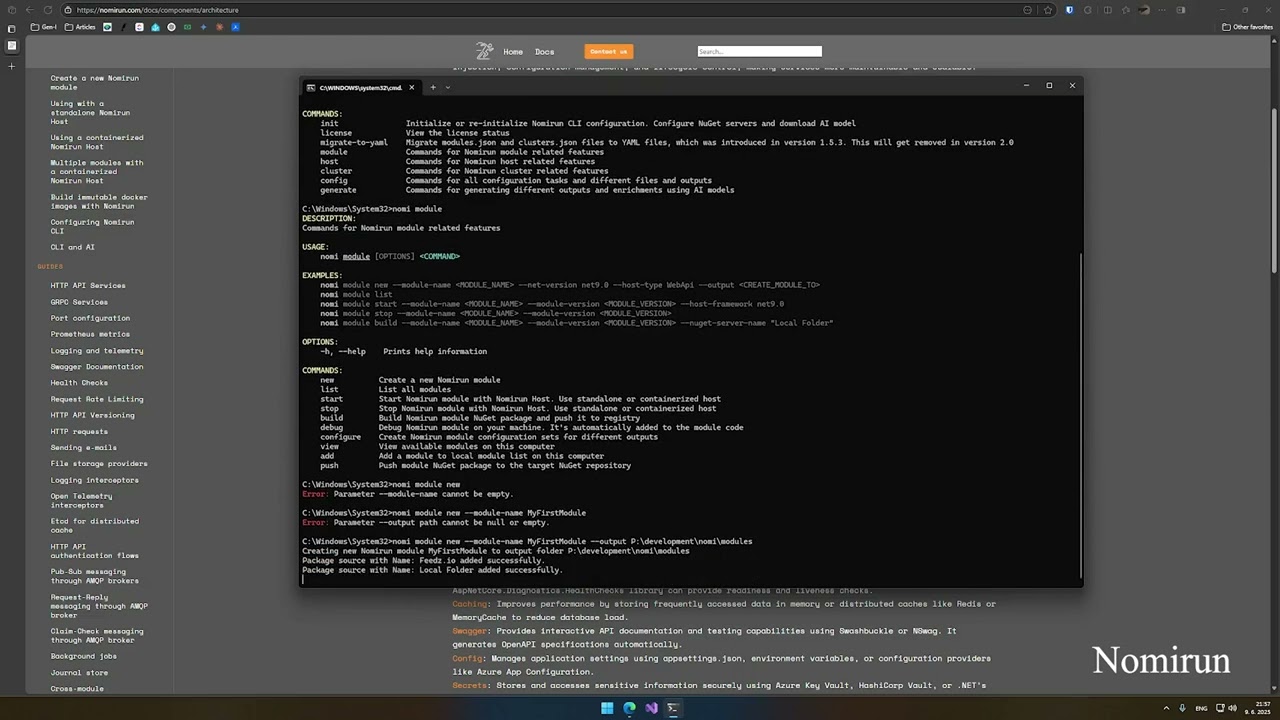
Task: Open 'Background jobs' guide
Action: coord(84,656)
